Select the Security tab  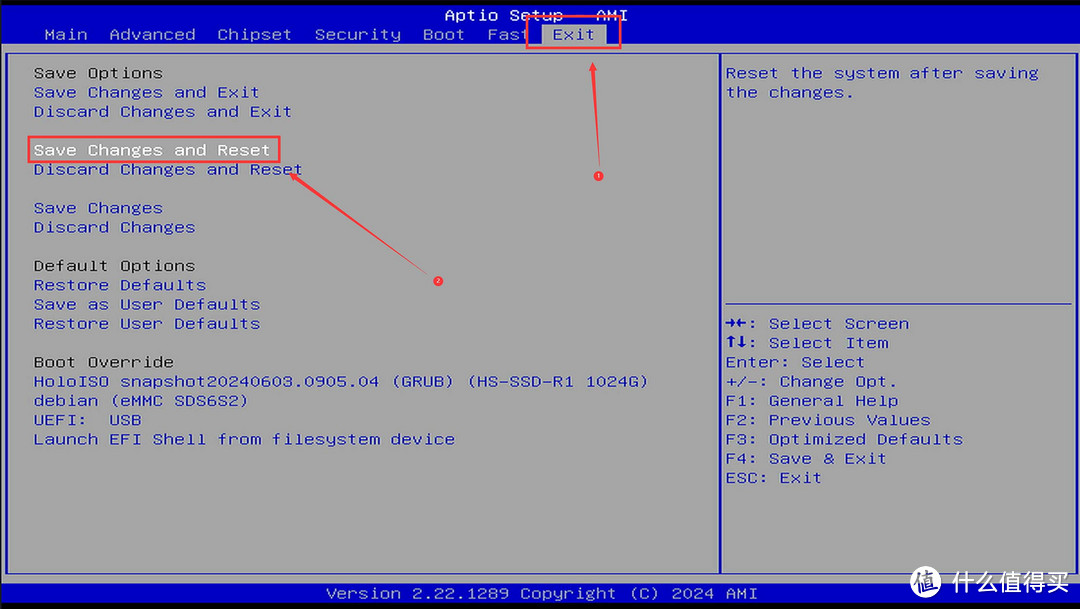(357, 34)
